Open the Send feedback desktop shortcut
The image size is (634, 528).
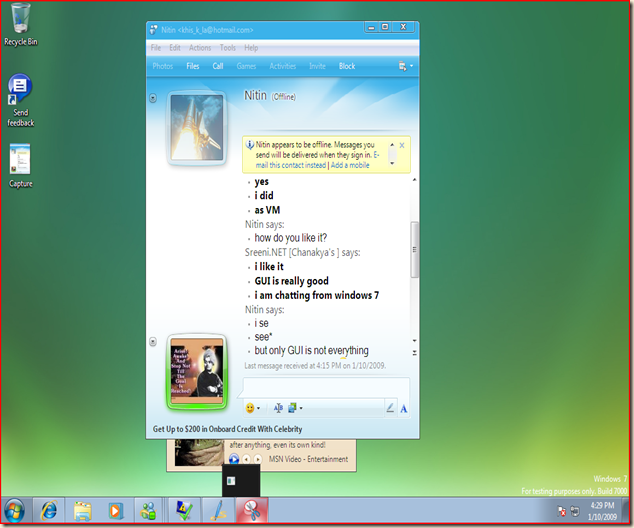(20, 100)
